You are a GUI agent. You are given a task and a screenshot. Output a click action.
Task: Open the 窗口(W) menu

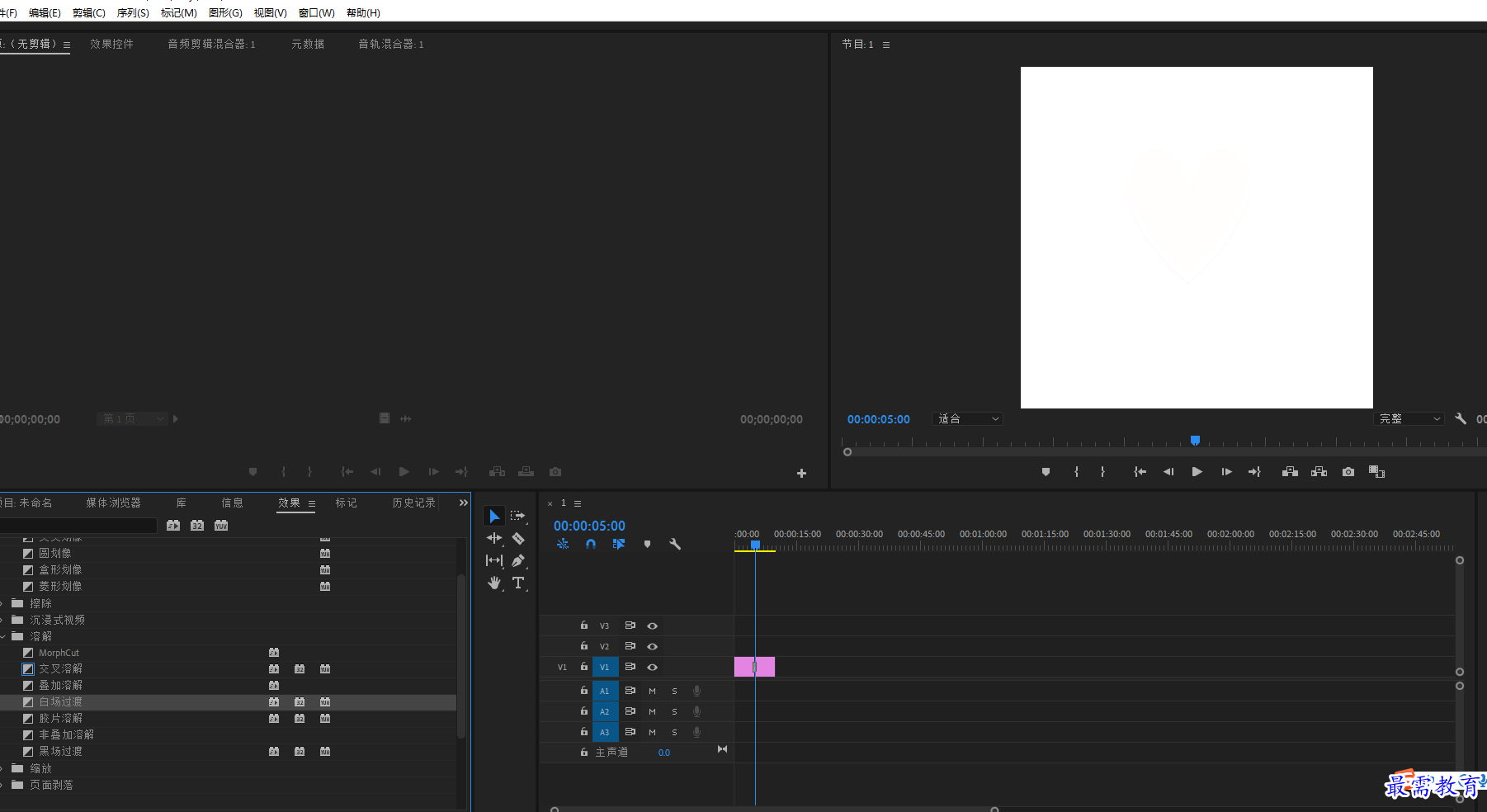pos(317,12)
